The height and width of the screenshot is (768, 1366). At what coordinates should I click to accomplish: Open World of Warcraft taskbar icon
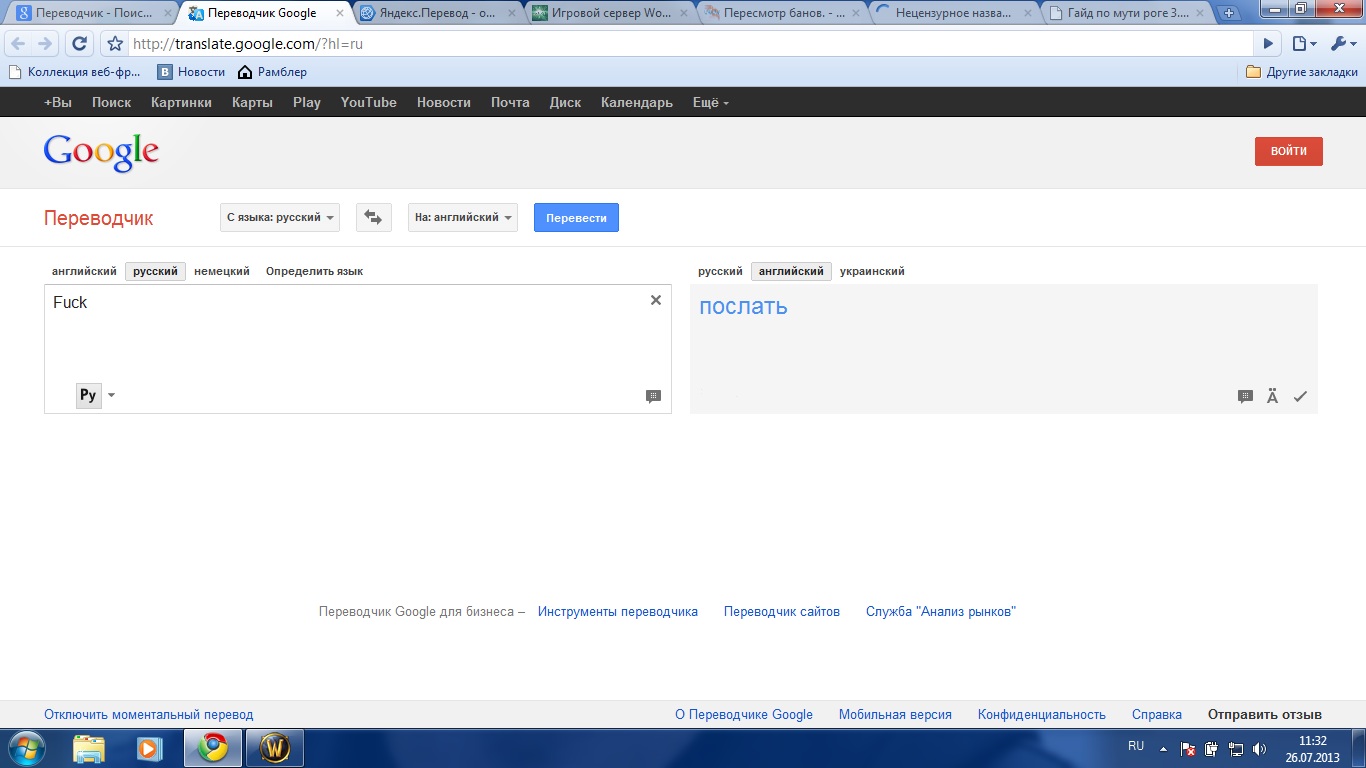point(275,747)
